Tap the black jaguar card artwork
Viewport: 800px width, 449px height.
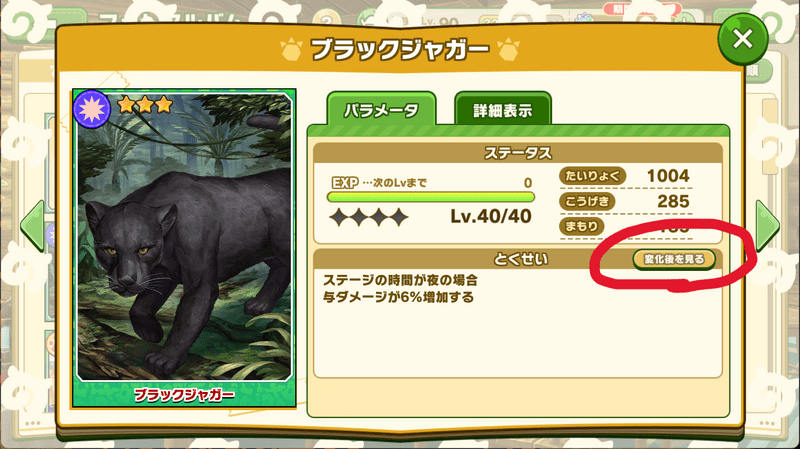click(184, 237)
